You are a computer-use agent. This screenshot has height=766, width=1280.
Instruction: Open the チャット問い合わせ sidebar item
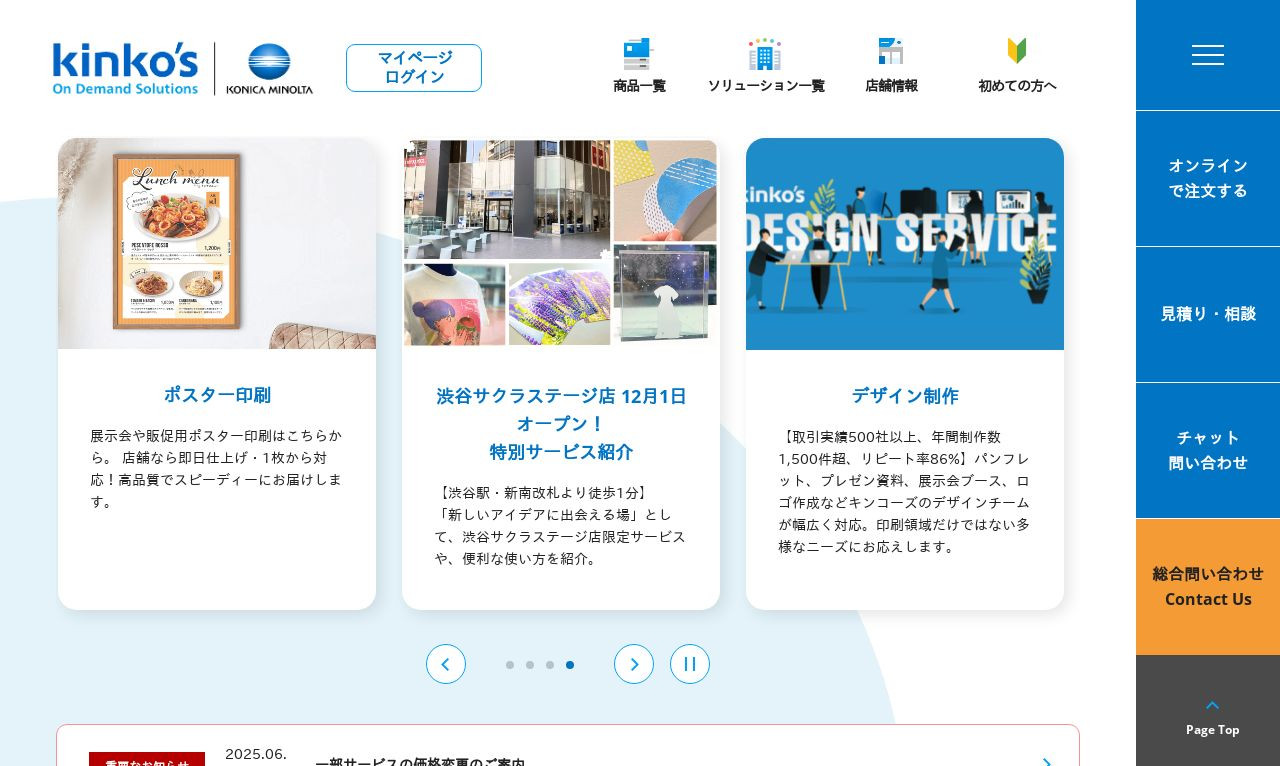pyautogui.click(x=1208, y=450)
